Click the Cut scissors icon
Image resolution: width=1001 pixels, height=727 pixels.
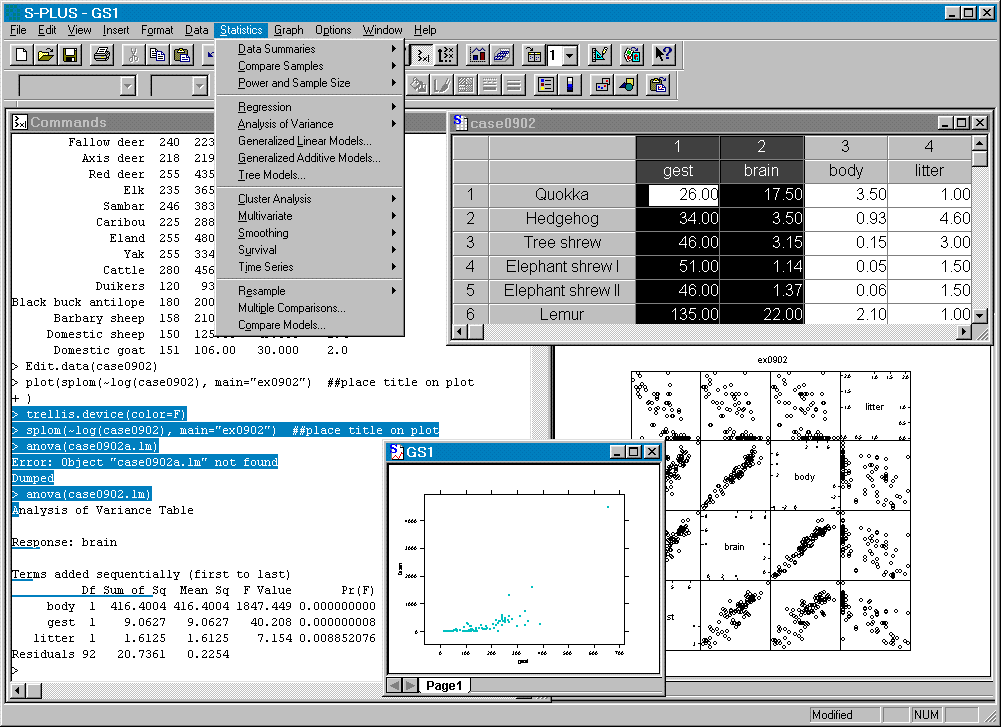133,55
